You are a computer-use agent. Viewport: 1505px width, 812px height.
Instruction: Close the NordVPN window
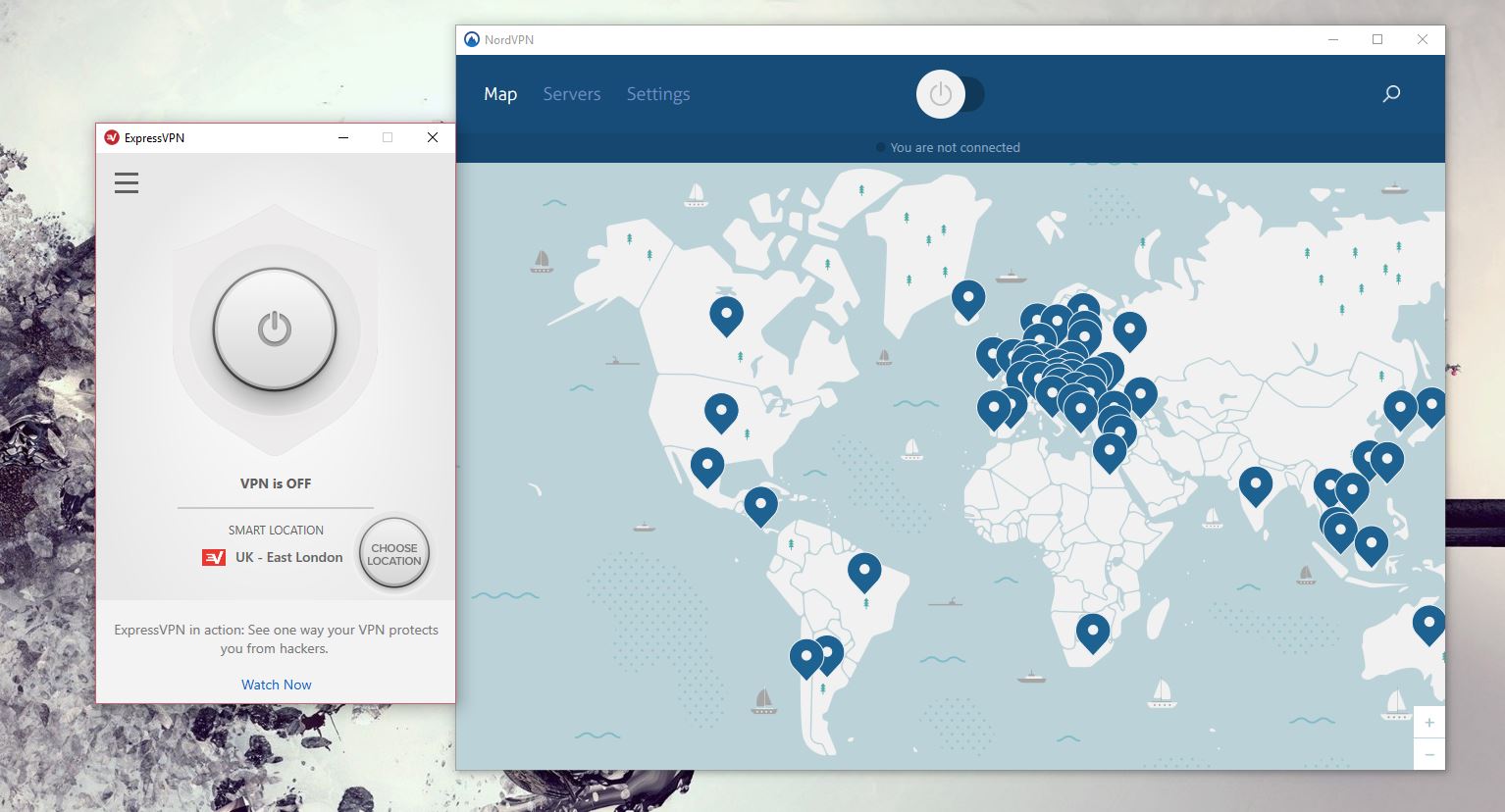tap(1423, 39)
